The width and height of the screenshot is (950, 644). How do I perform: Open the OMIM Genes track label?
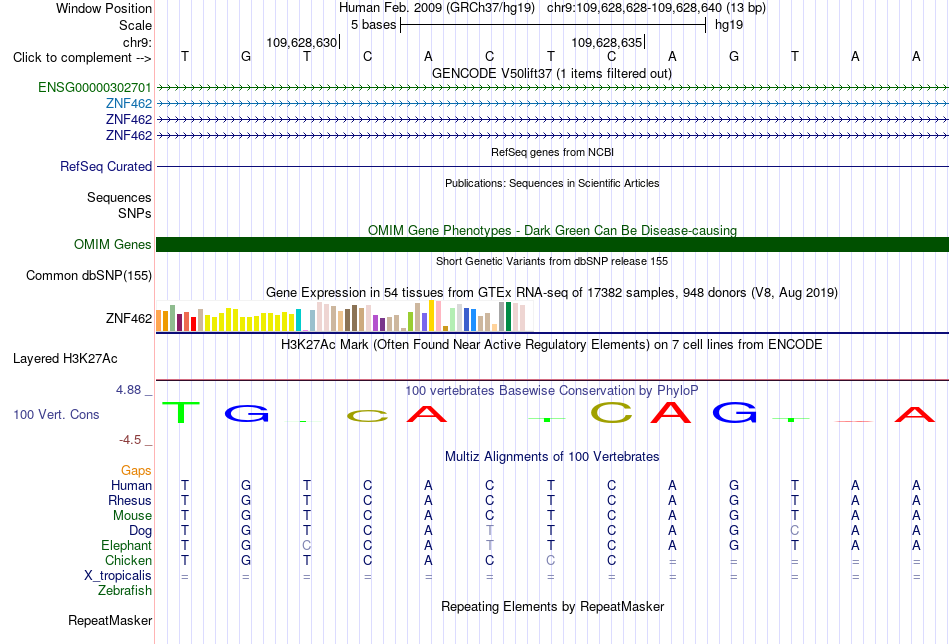(x=112, y=244)
